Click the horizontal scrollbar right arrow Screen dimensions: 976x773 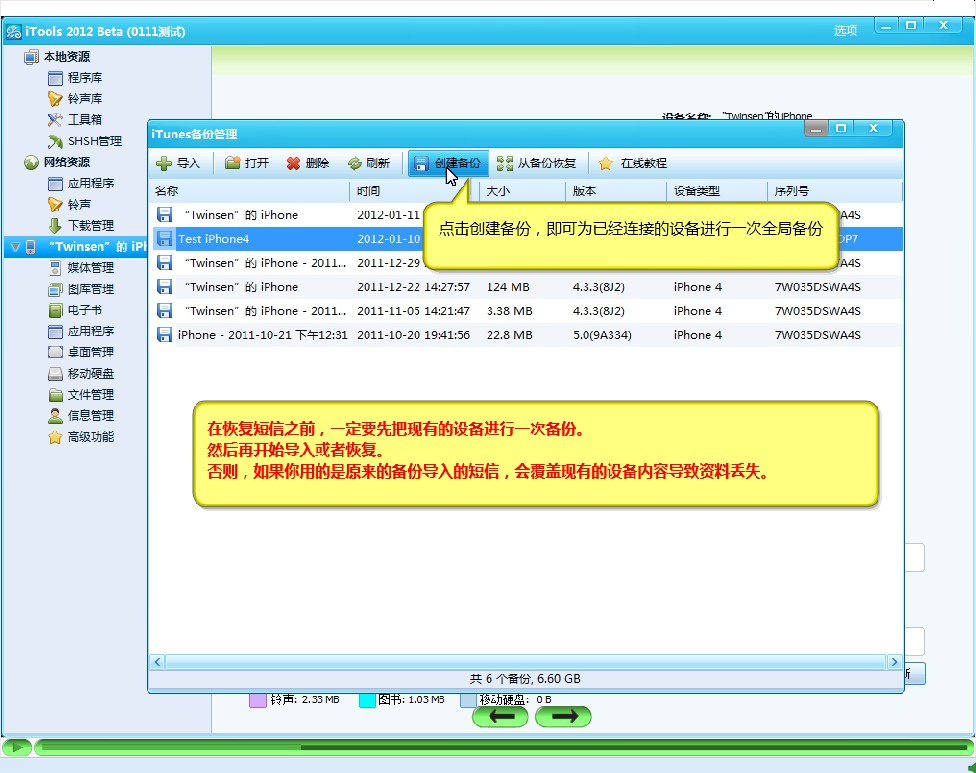(894, 662)
